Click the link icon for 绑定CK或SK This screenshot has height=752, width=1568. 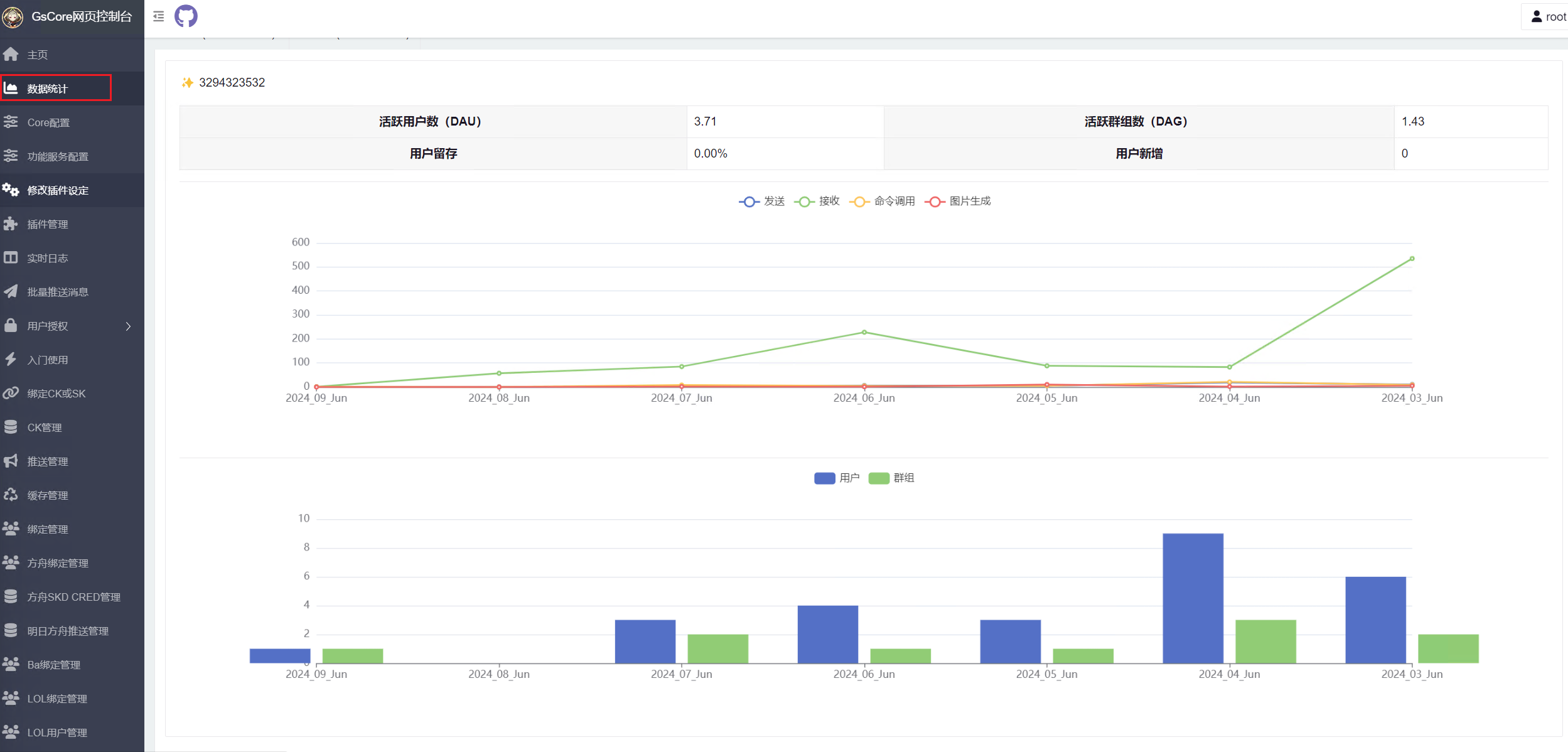tap(11, 394)
